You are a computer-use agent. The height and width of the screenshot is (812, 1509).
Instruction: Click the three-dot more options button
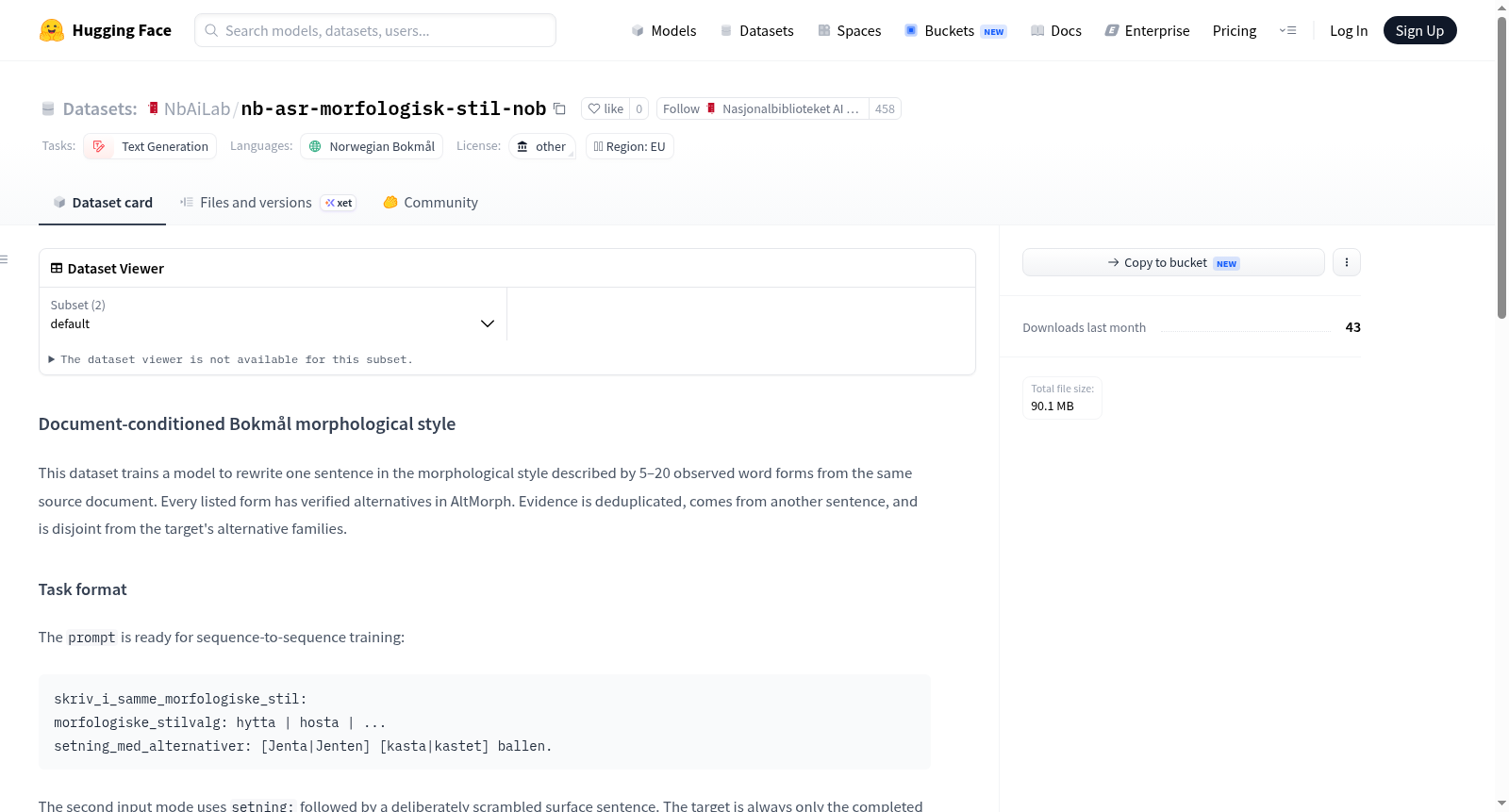(x=1347, y=262)
